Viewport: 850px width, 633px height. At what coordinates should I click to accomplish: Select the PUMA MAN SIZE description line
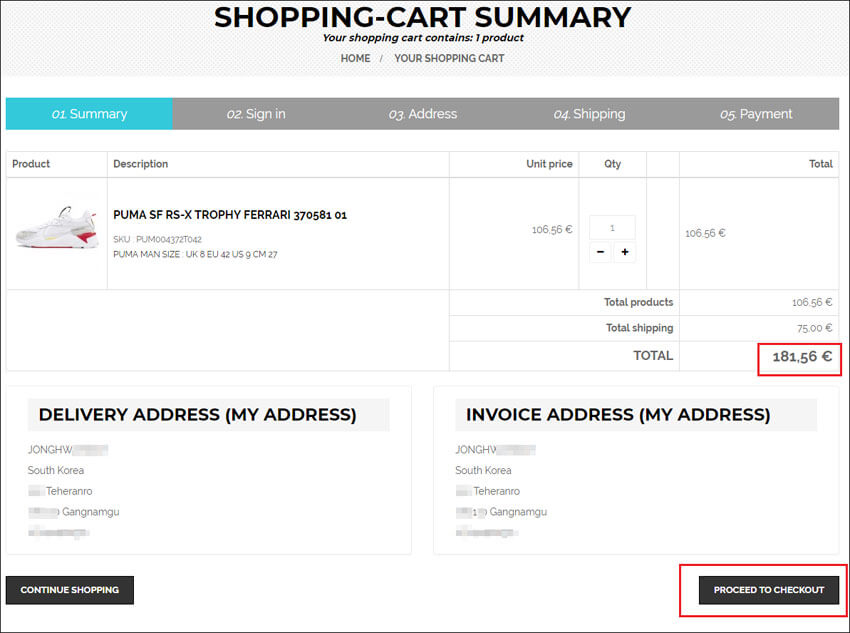point(195,254)
